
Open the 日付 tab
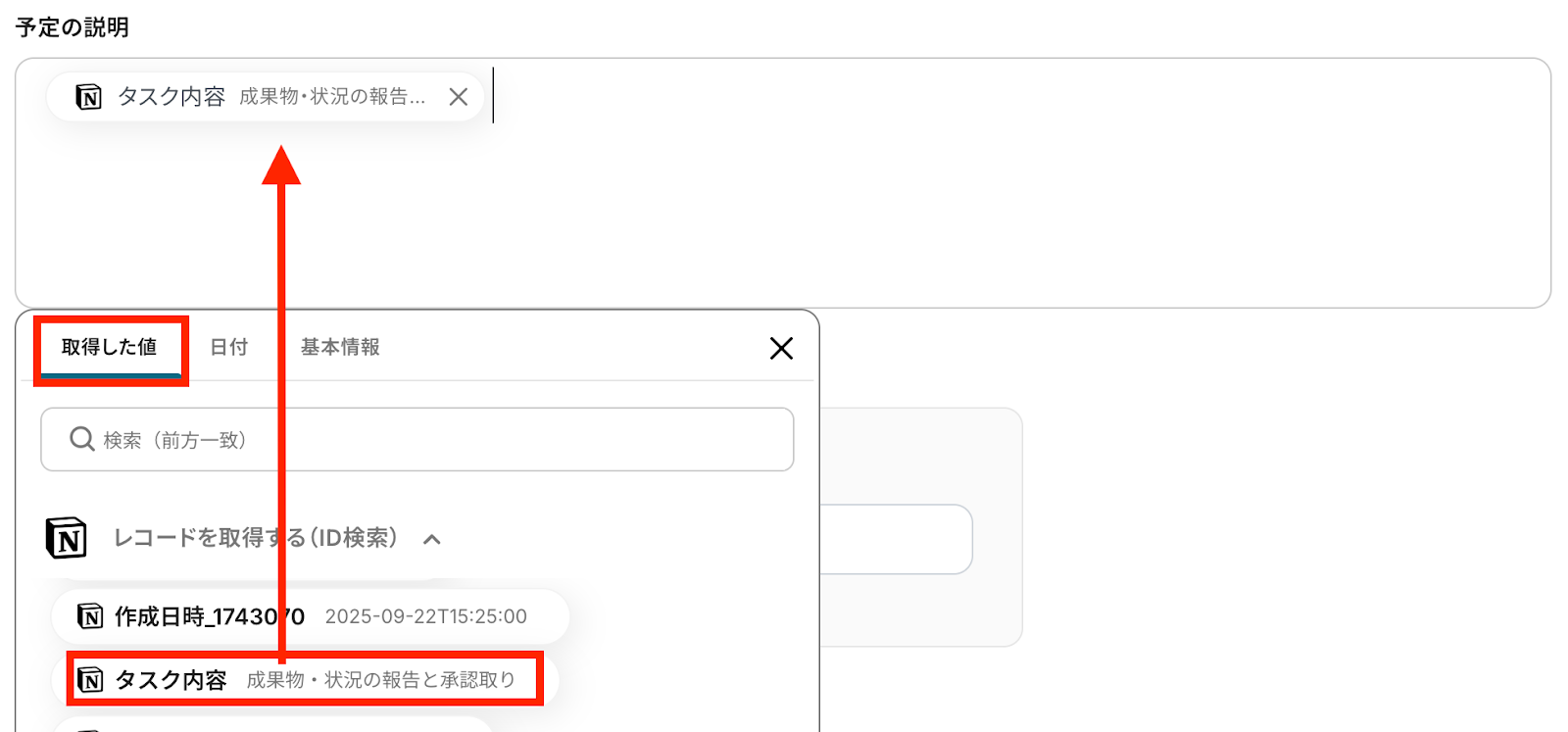229,347
